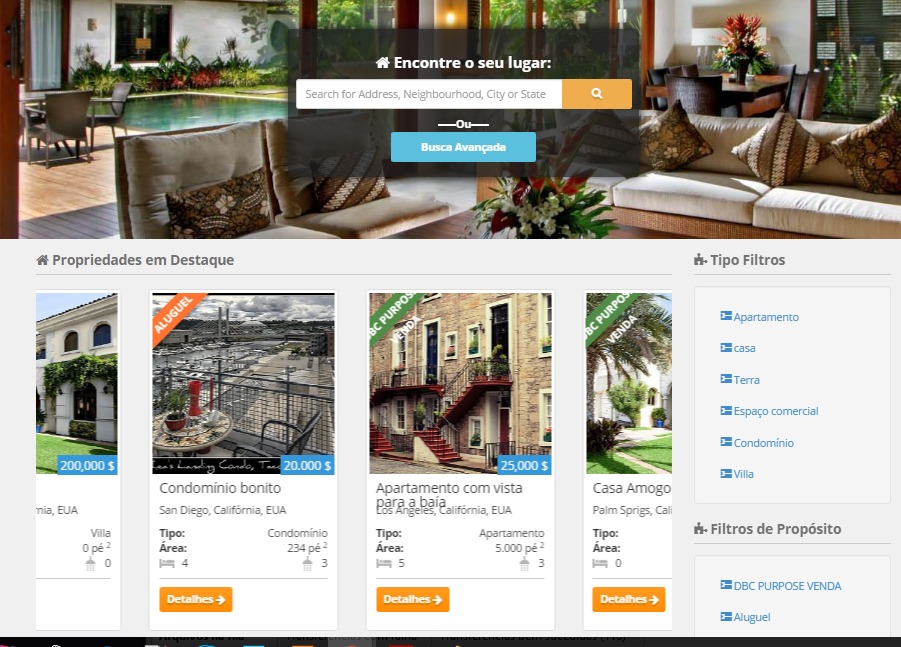Select DBC PURPOSE VENDA purpose filter
The image size is (901, 647).
coord(787,586)
